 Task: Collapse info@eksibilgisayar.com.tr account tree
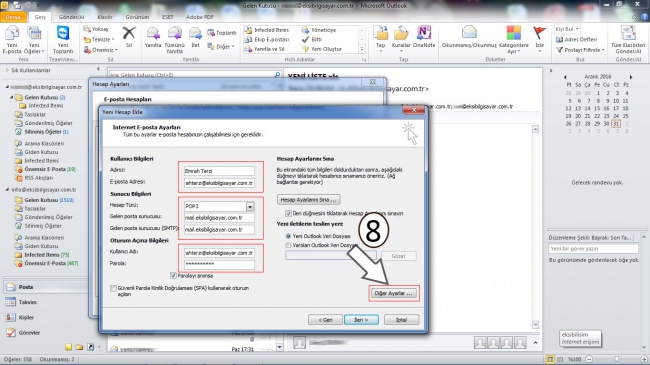point(7,190)
